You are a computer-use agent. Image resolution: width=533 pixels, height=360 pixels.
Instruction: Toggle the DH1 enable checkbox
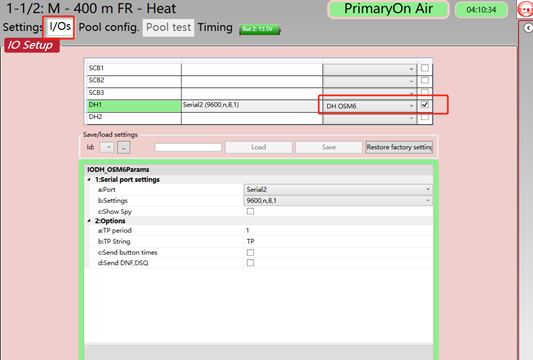tap(425, 105)
